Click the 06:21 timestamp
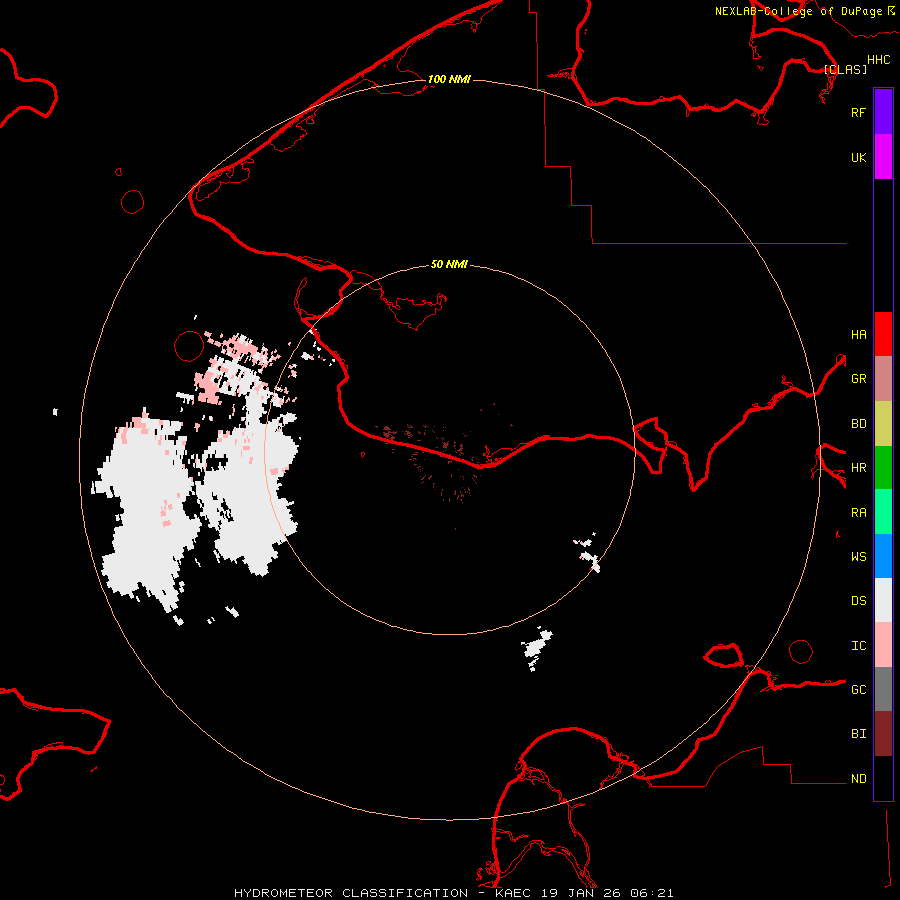 click(651, 893)
